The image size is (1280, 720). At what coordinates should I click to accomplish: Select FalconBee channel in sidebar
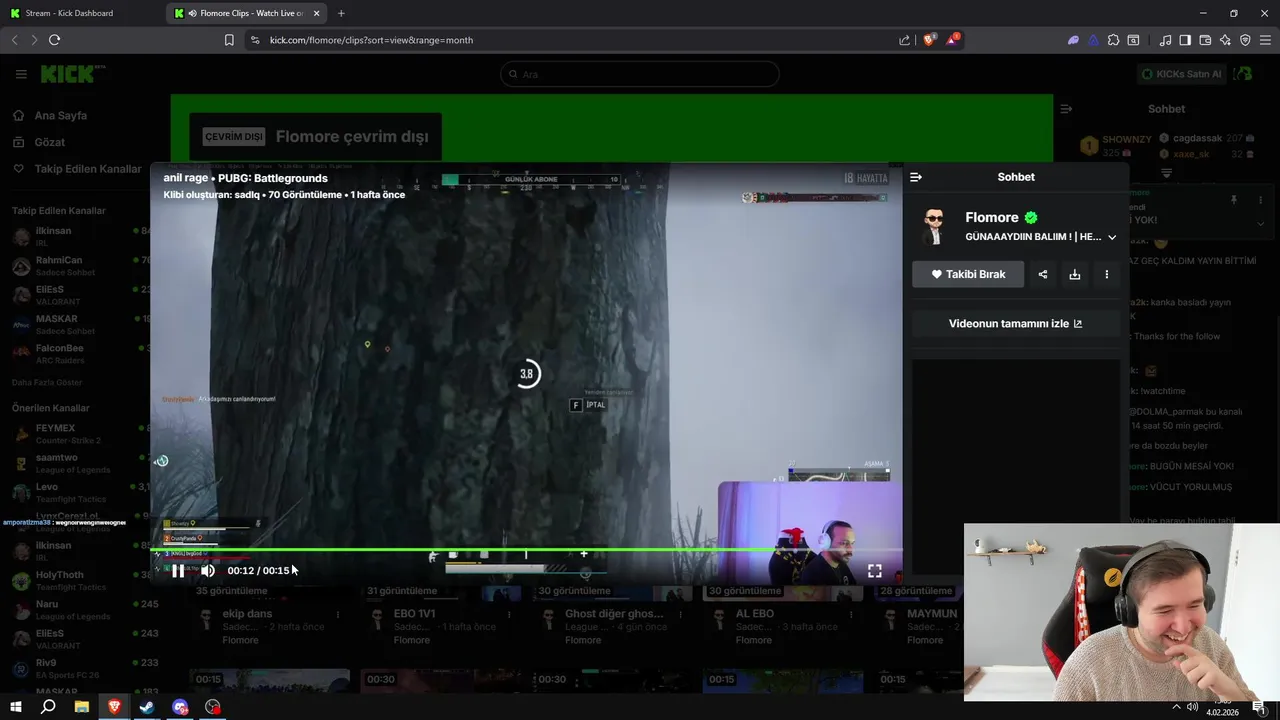click(x=75, y=353)
